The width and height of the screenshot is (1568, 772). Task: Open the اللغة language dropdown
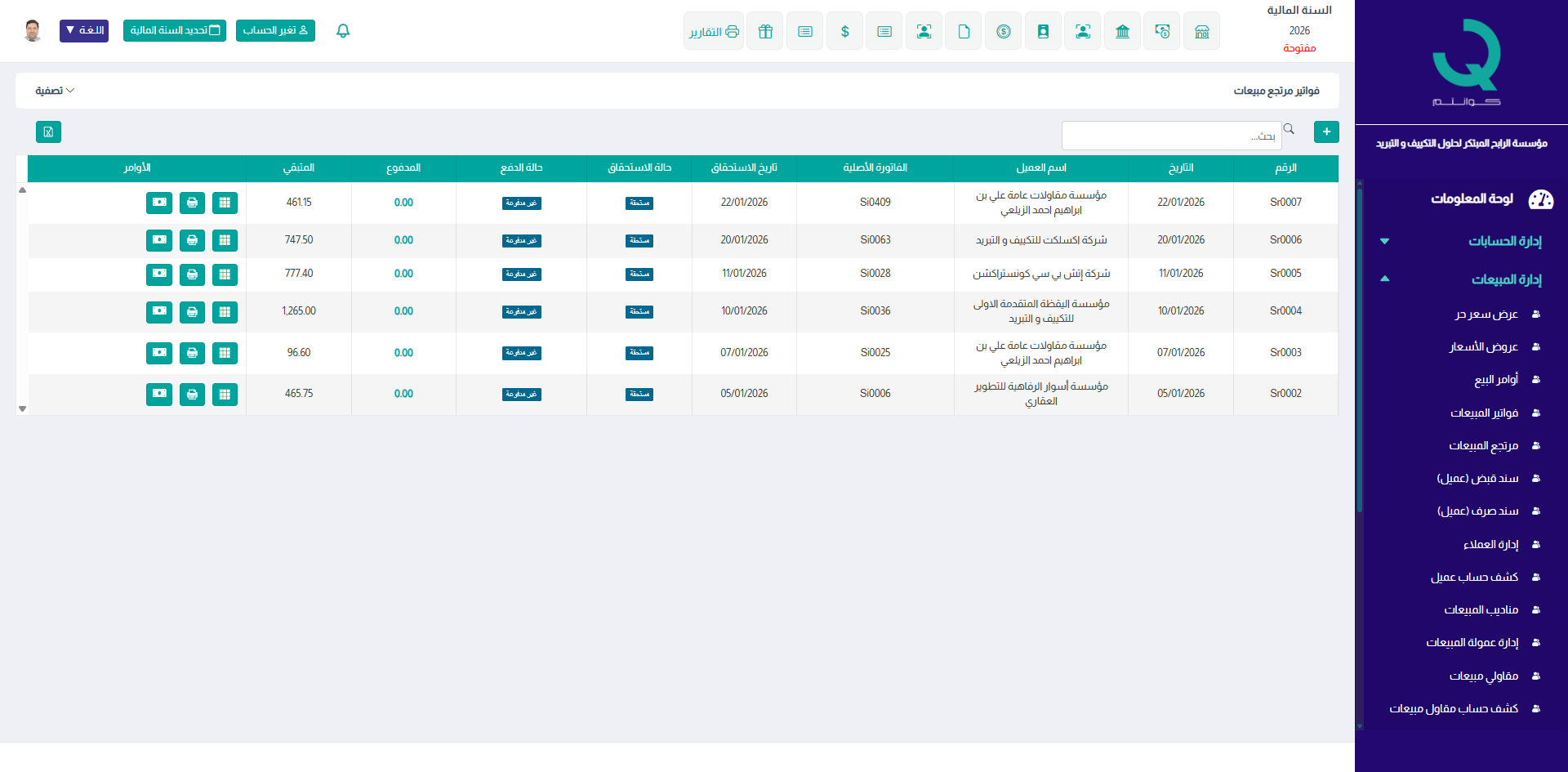coord(84,31)
